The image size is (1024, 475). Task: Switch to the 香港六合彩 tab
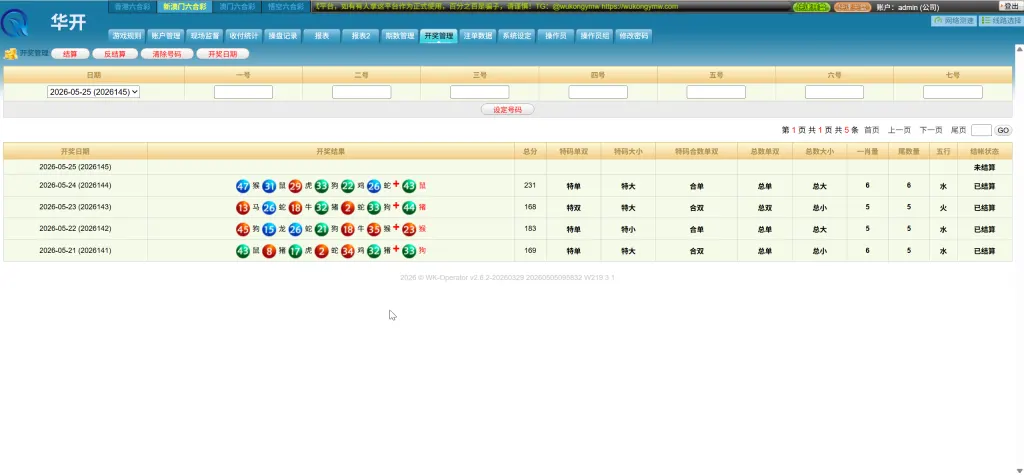pyautogui.click(x=131, y=7)
